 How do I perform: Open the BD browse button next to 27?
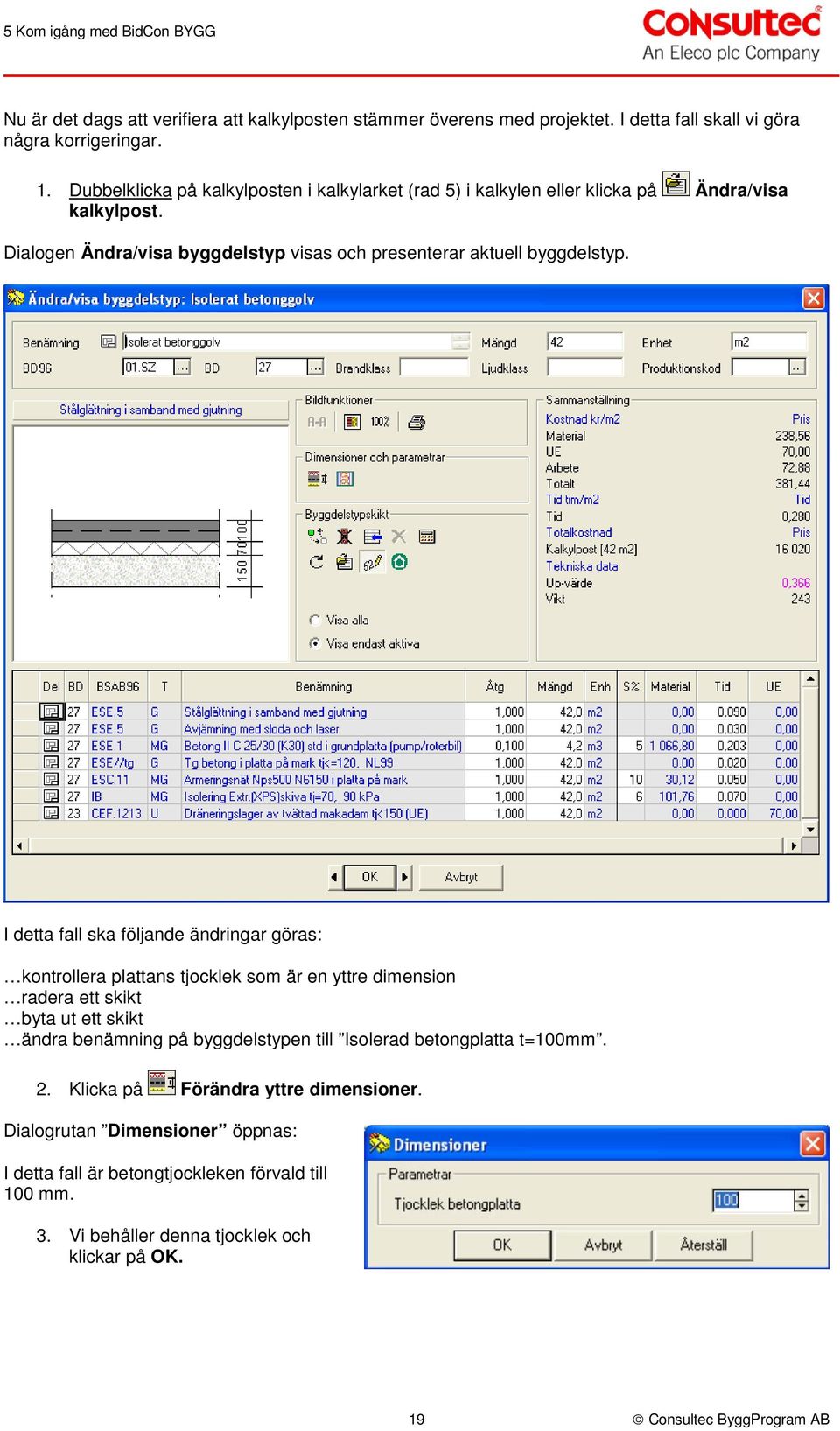tap(315, 368)
